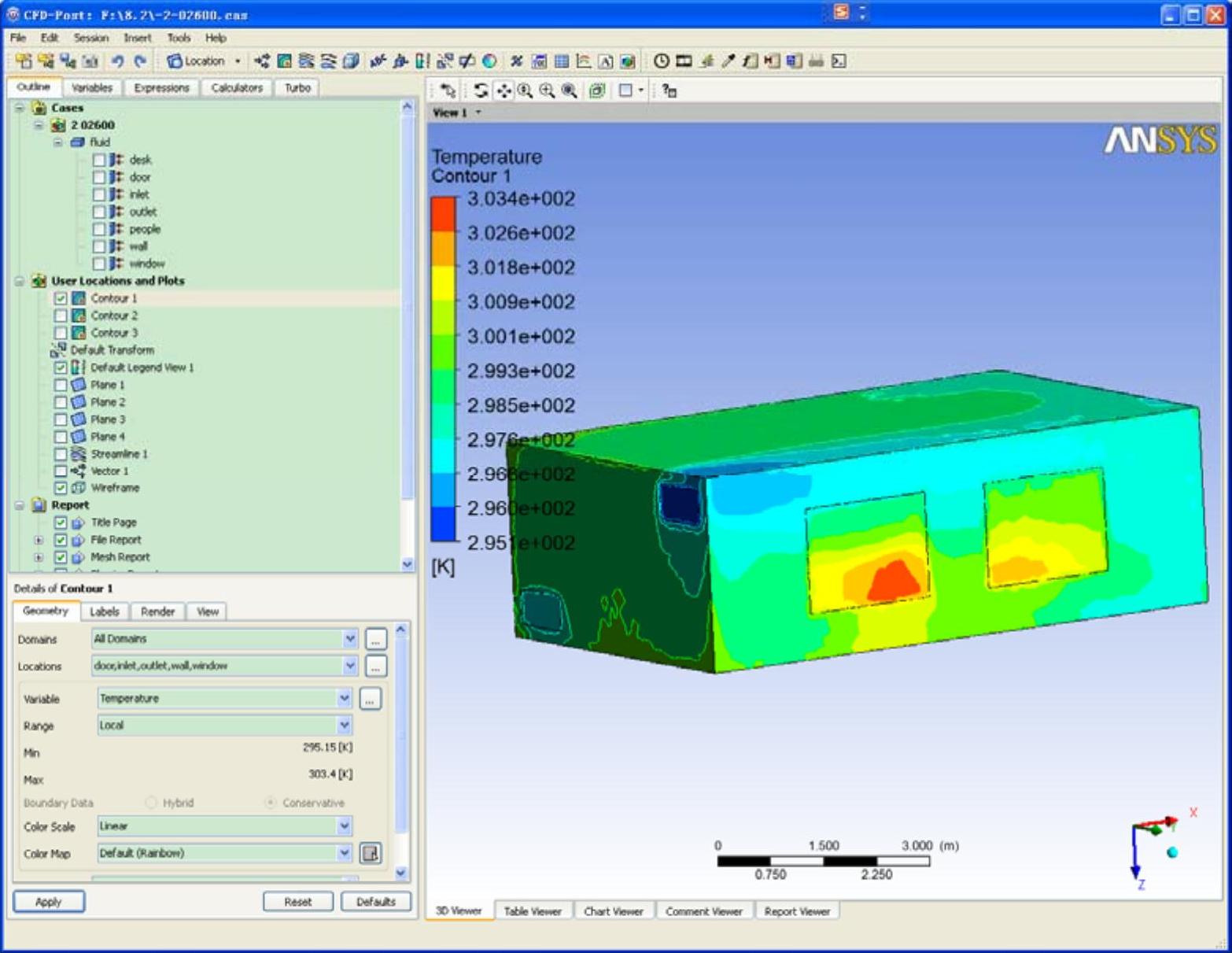This screenshot has width=1232, height=953.
Task: Click the Undo arrow in the toolbar
Action: click(117, 61)
